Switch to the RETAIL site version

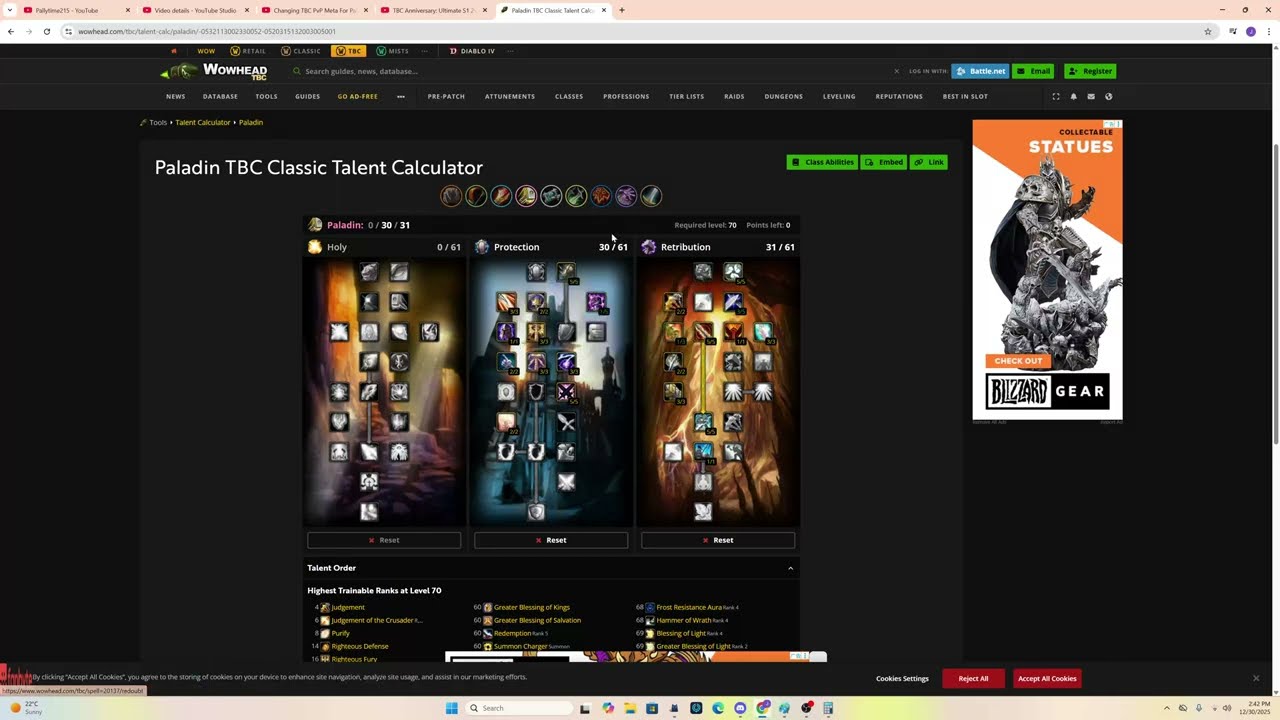[x=248, y=51]
